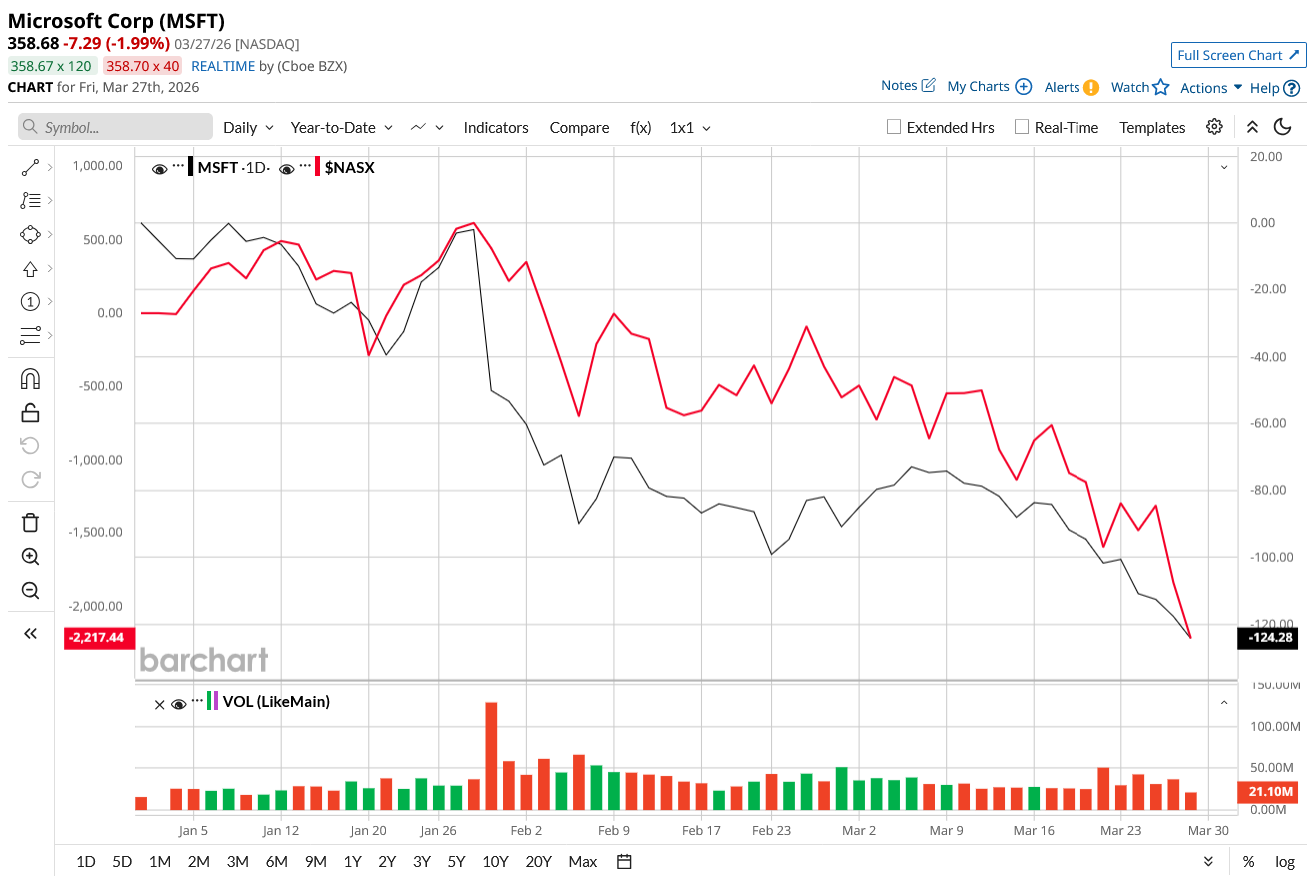Select the 1D time range
1308x876 pixels.
(x=86, y=861)
